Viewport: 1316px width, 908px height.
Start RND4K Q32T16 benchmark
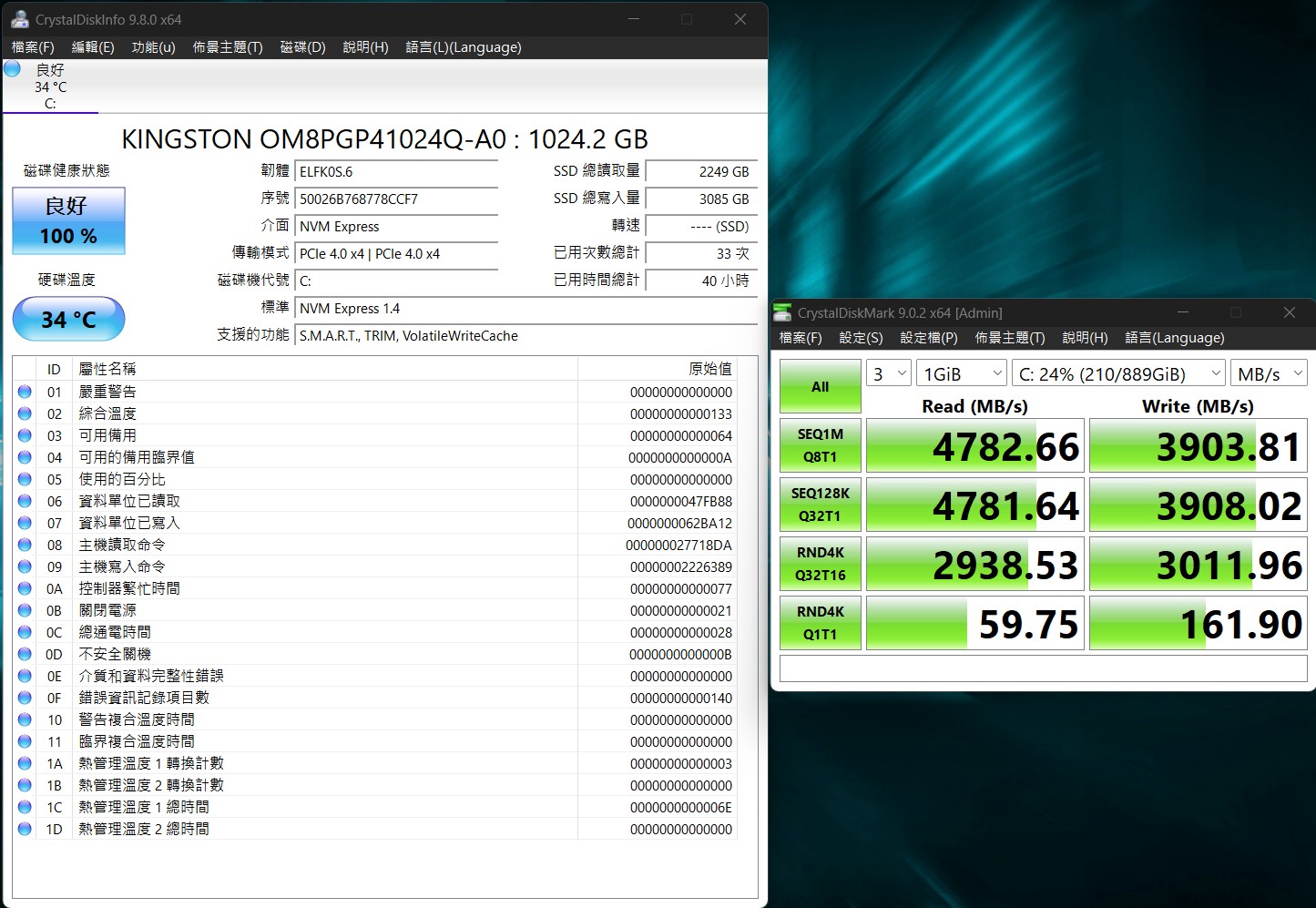(x=820, y=564)
